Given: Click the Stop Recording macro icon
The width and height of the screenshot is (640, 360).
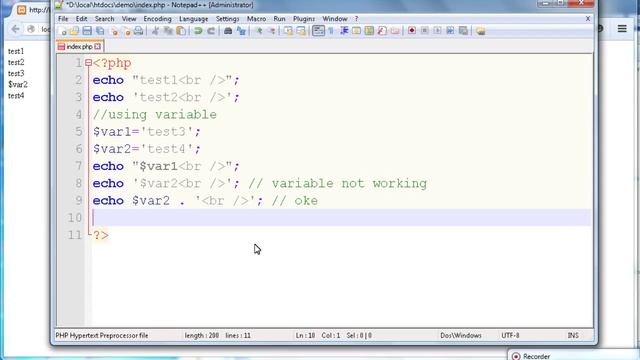Looking at the screenshot, I should pyautogui.click(x=424, y=31).
